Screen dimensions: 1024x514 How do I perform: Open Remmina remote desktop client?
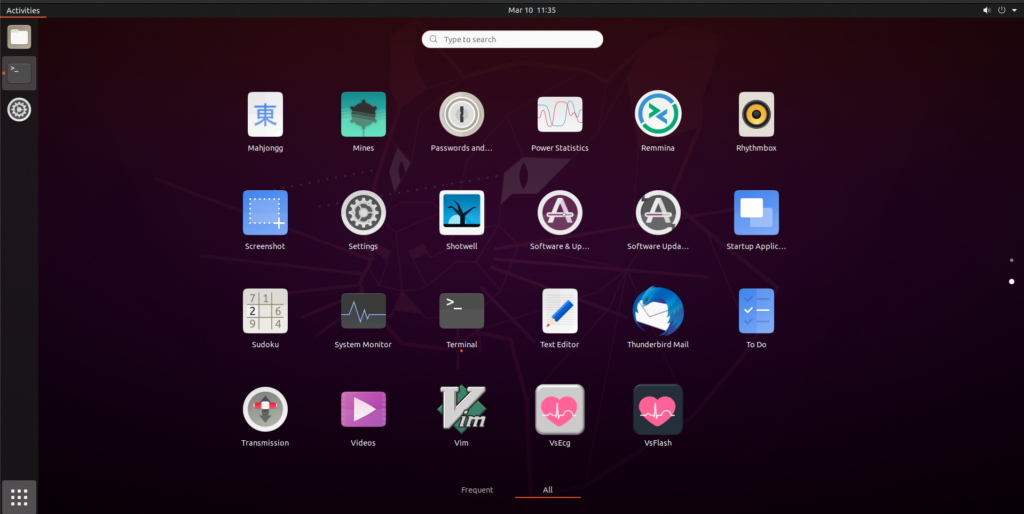click(x=658, y=115)
